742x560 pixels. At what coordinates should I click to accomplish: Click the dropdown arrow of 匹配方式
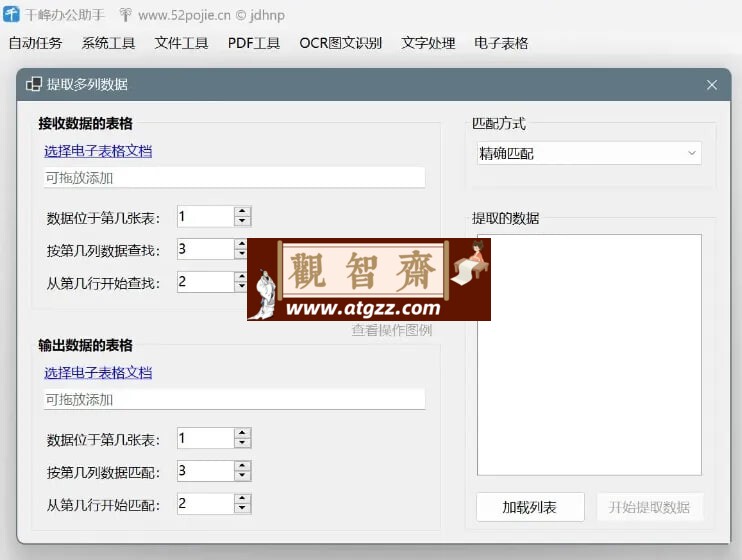coord(691,153)
